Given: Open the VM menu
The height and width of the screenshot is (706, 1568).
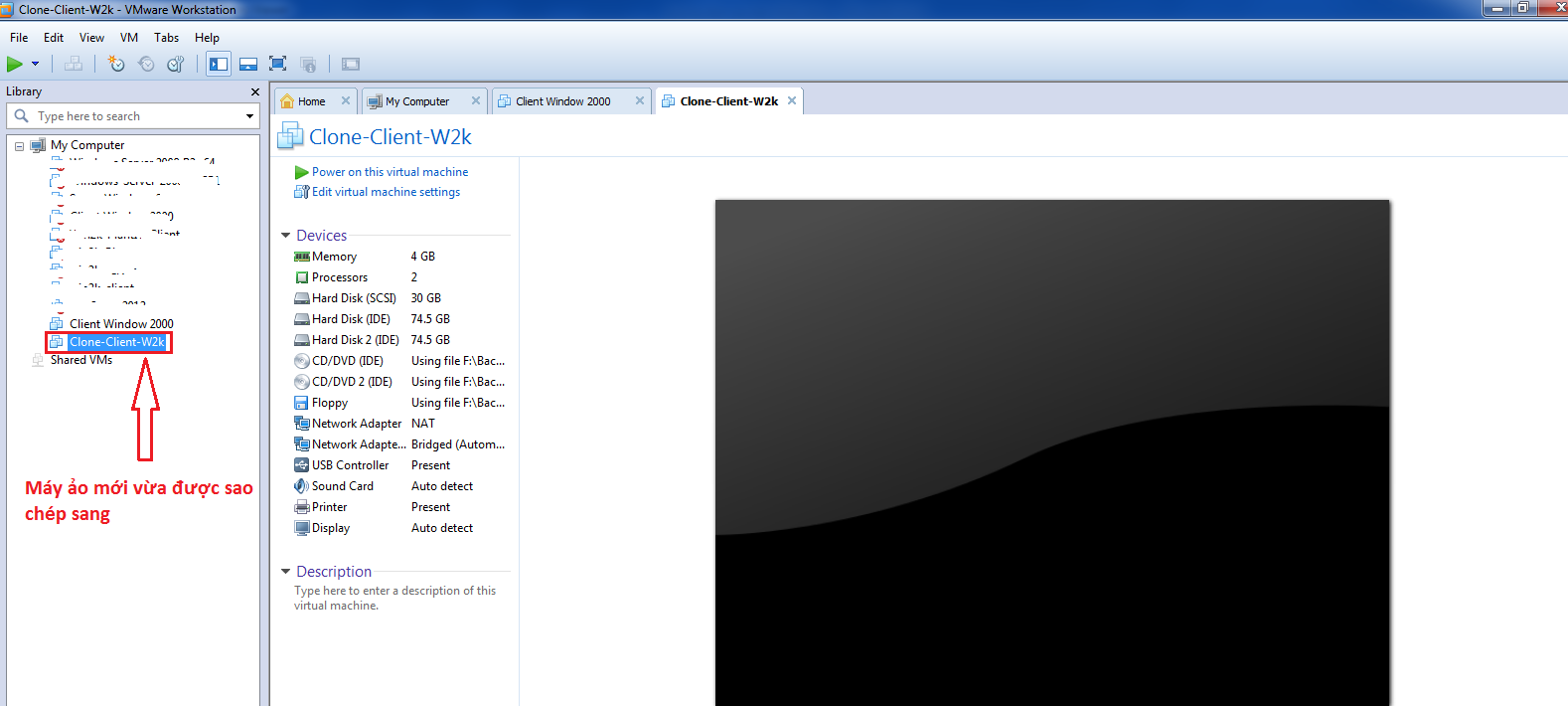Looking at the screenshot, I should (x=129, y=38).
